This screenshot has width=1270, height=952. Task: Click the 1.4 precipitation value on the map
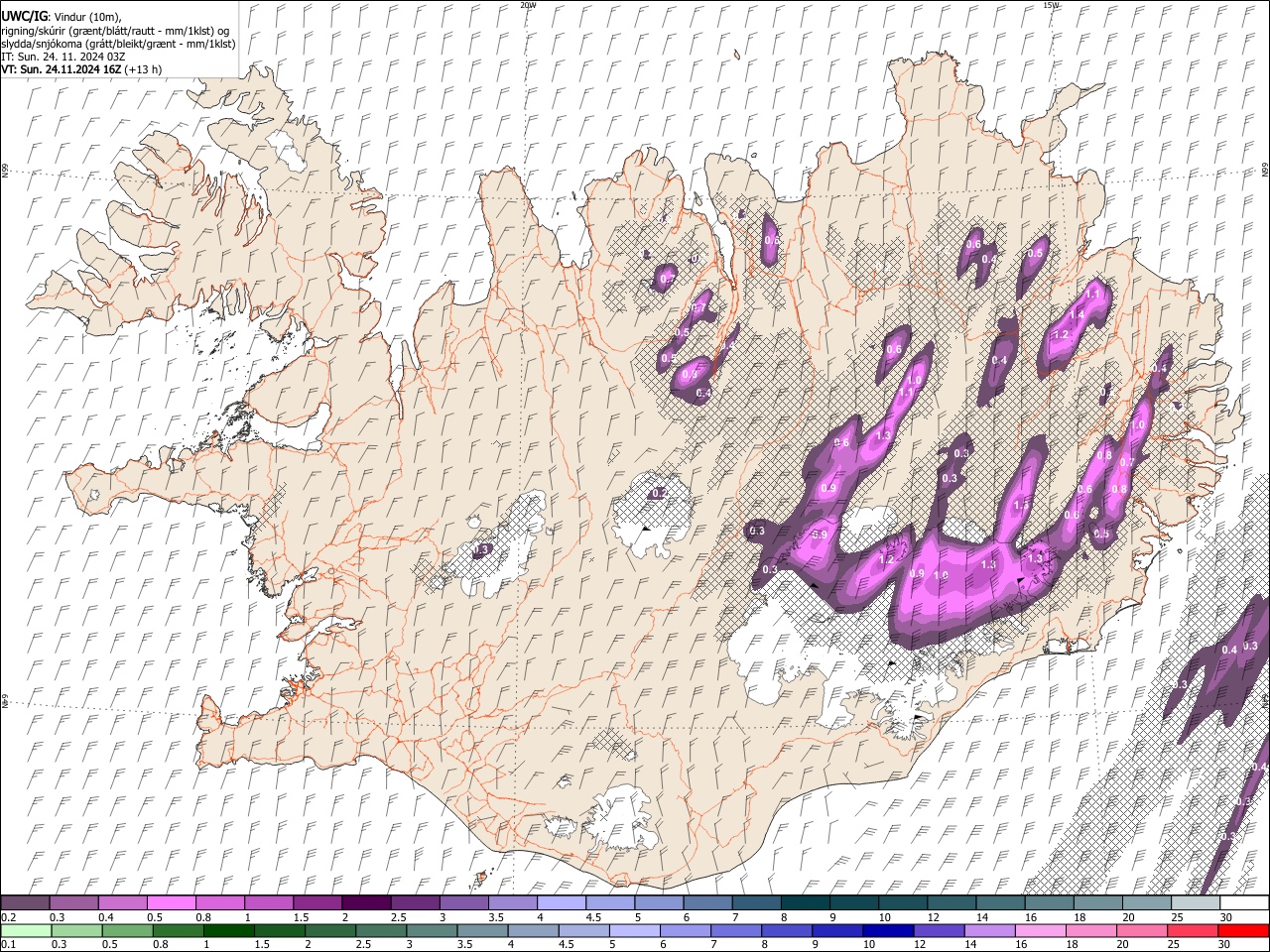(x=1077, y=314)
